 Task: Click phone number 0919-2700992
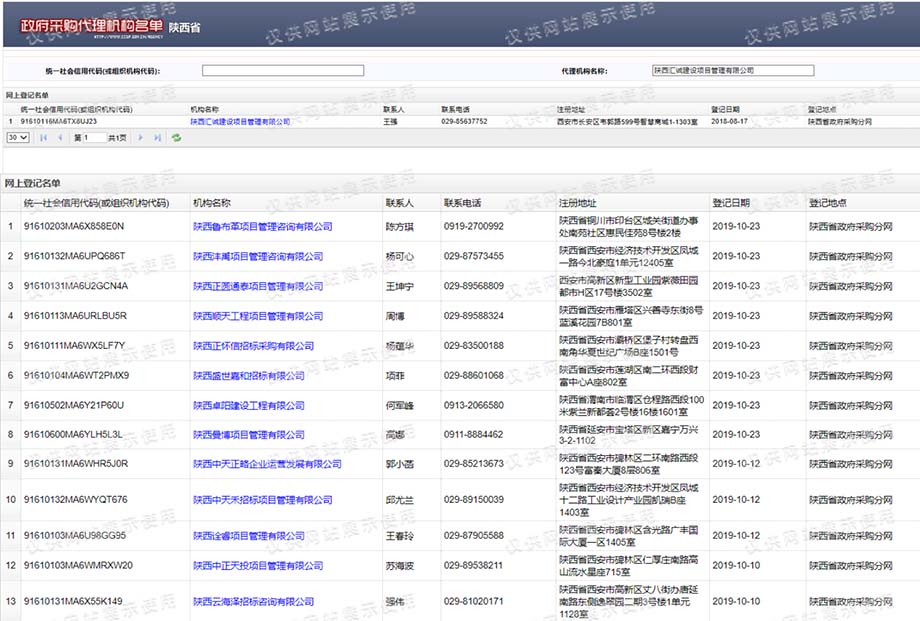(x=473, y=227)
